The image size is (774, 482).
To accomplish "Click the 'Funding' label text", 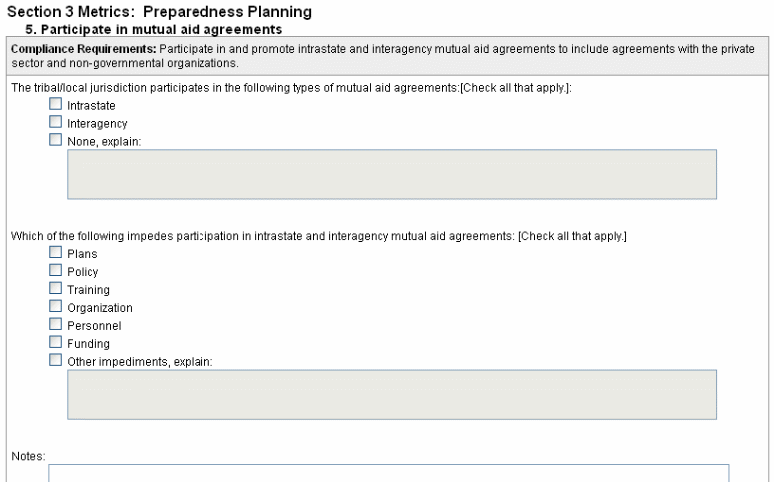I will point(88,344).
